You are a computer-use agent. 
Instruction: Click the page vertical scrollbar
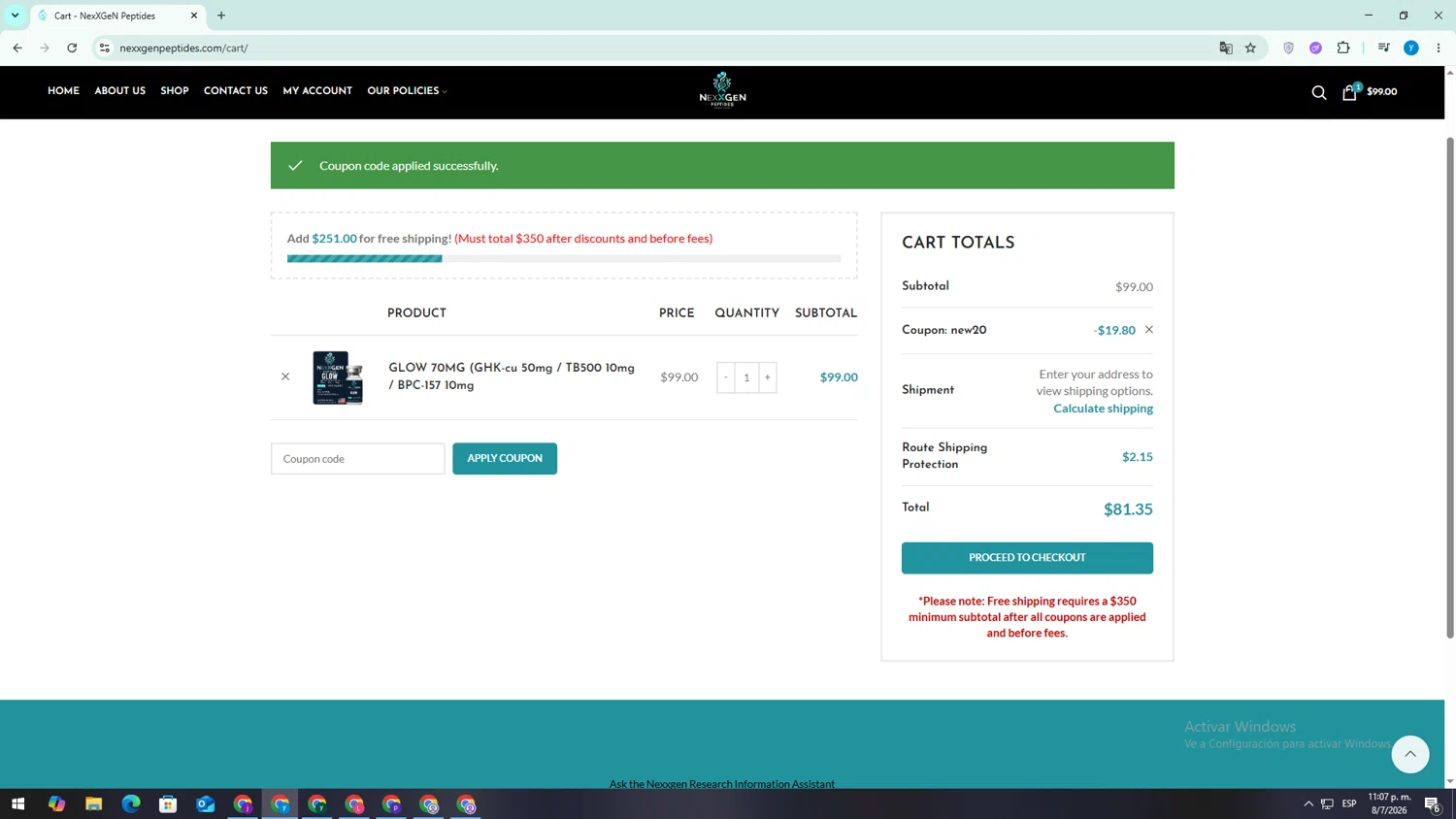point(1450,388)
